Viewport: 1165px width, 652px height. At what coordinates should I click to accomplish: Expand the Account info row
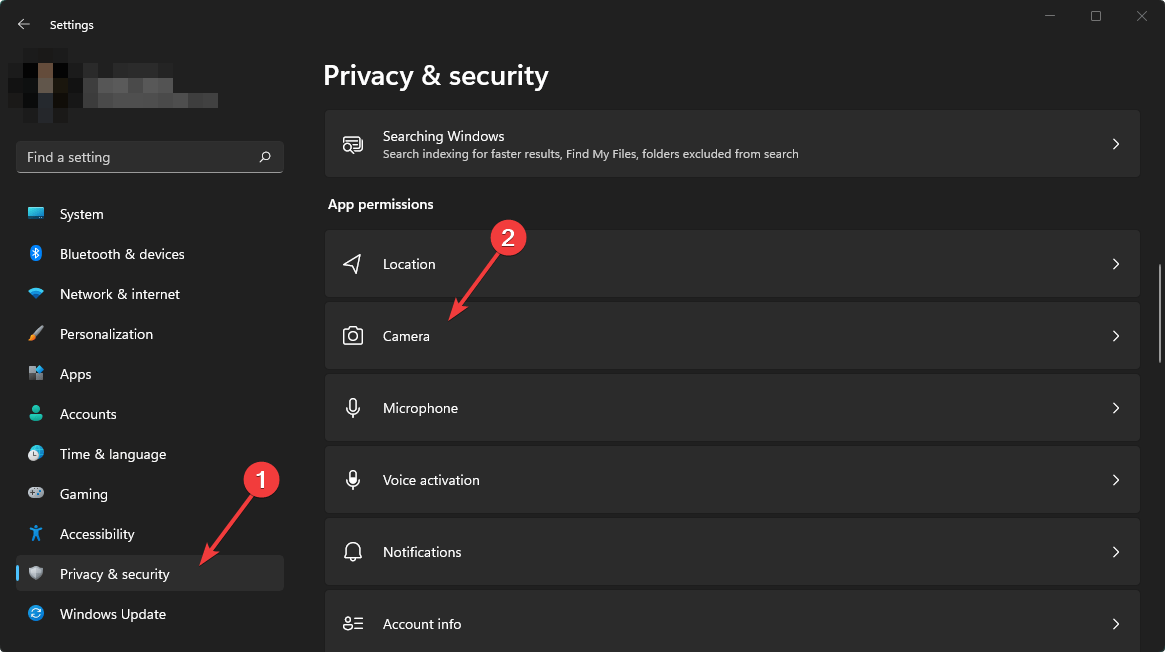click(1116, 623)
